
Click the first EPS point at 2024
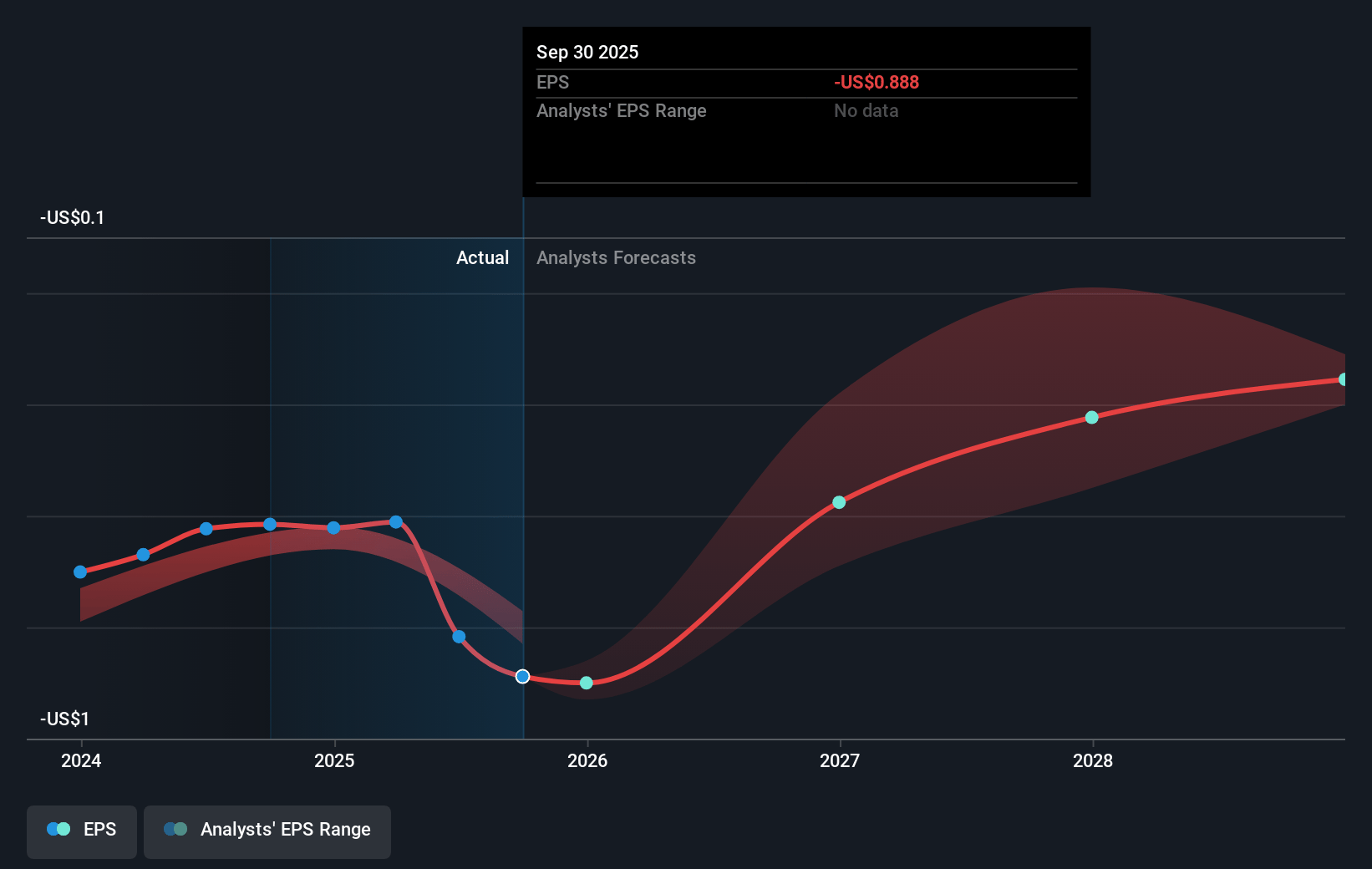[x=80, y=572]
